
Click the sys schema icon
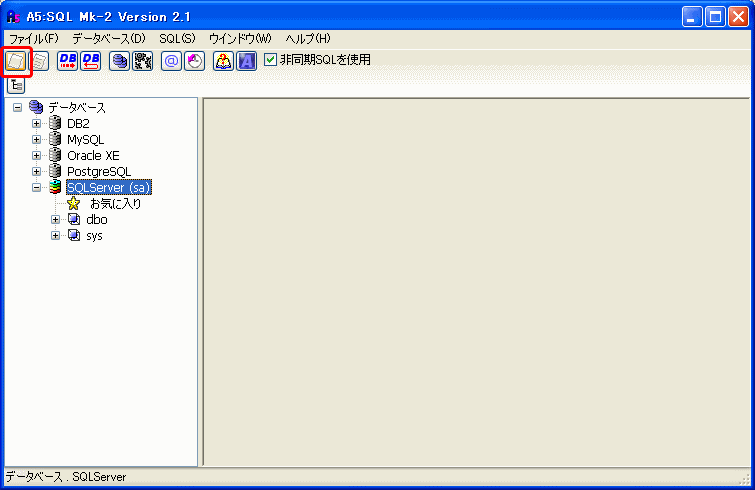point(74,235)
